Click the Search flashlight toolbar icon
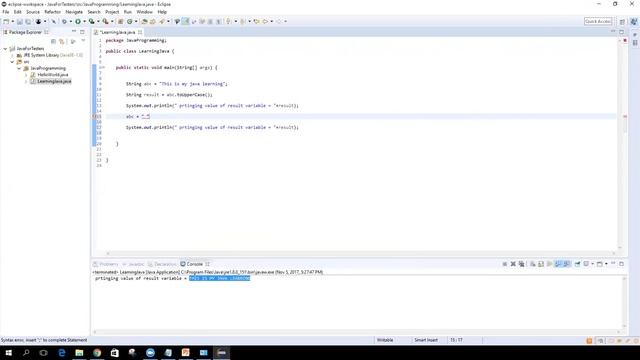Image resolution: width=640 pixels, height=360 pixels. (x=162, y=21)
